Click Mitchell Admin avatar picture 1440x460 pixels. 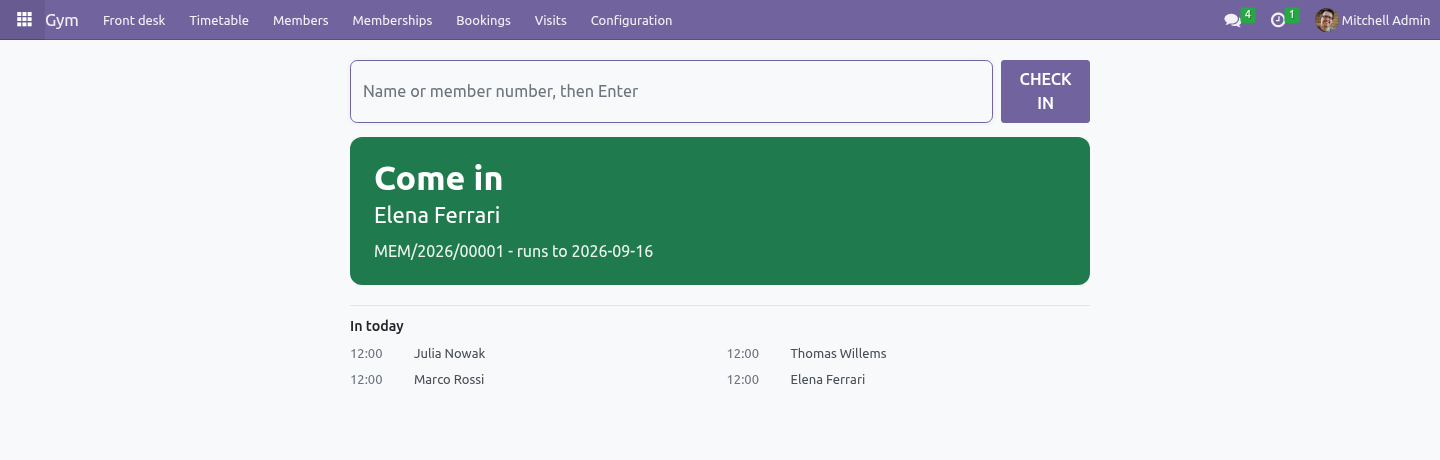pos(1327,20)
